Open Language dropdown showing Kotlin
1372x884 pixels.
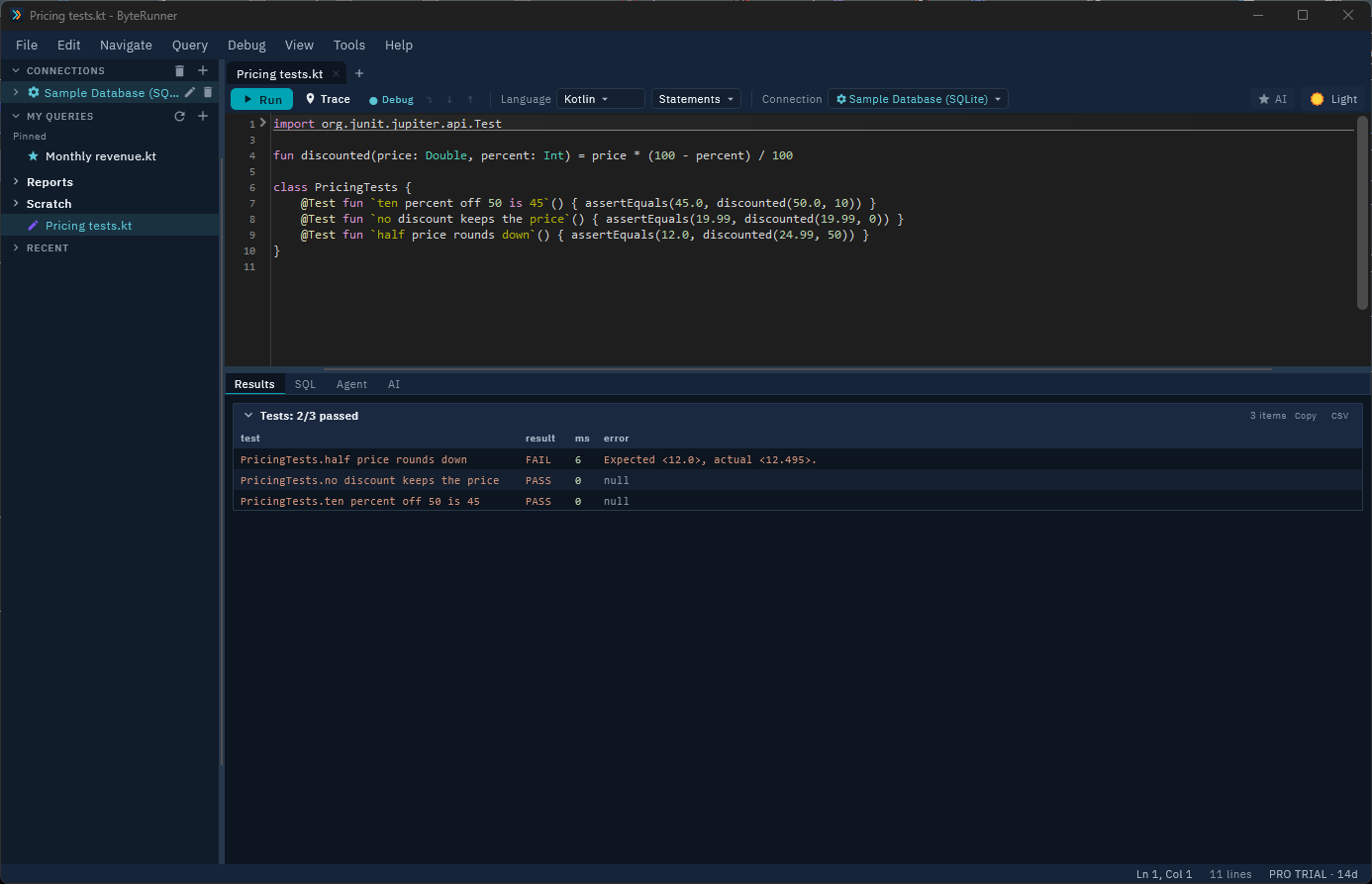[x=601, y=99]
